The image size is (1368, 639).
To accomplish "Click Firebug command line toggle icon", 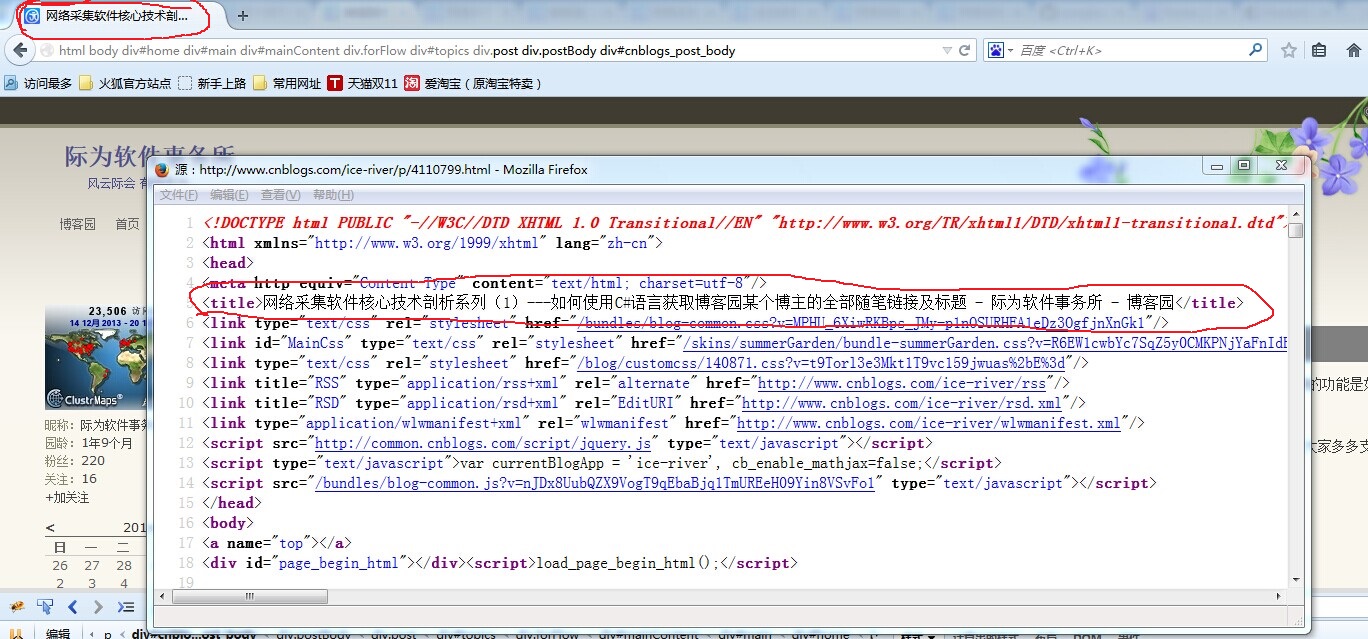I will point(126,606).
